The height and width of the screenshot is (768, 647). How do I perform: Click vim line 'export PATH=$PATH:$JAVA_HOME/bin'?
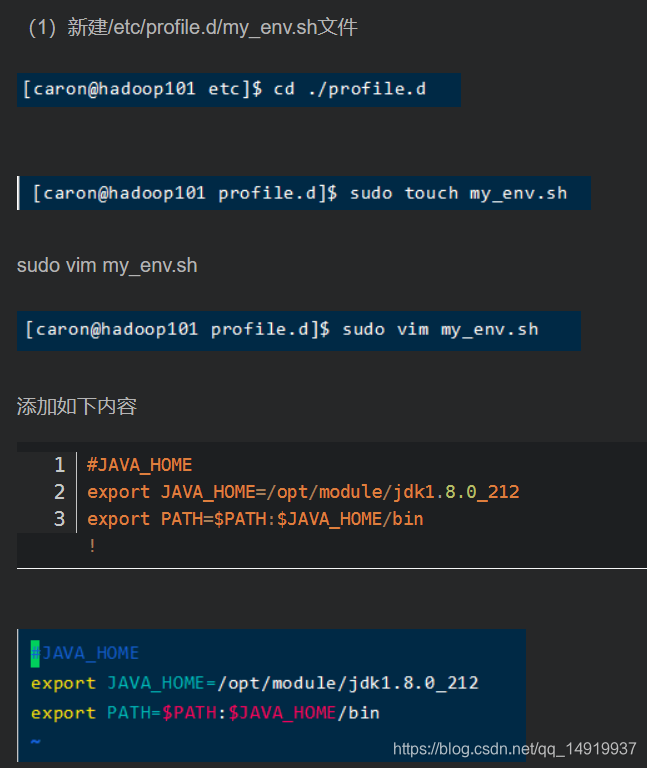(x=205, y=713)
